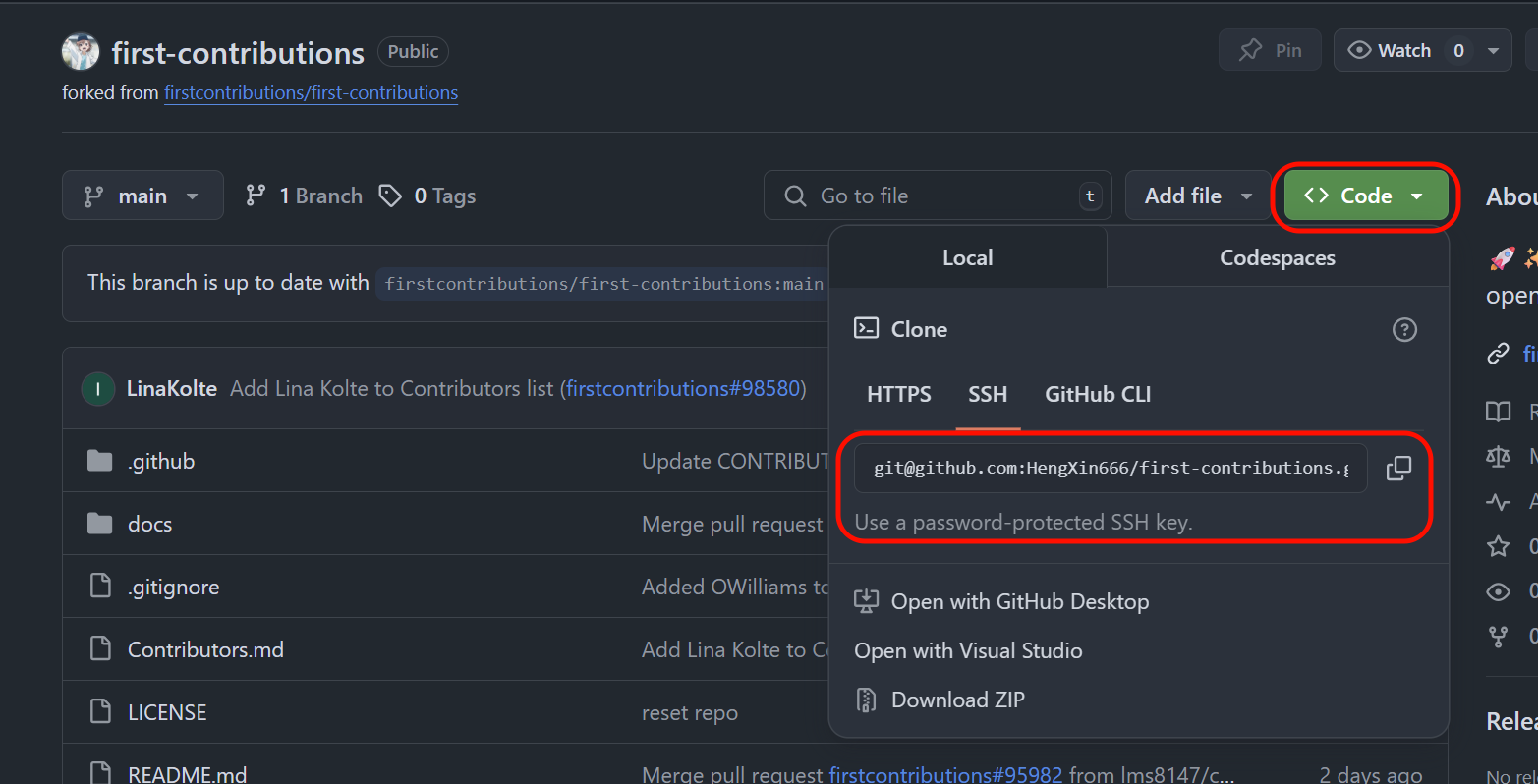Select the GitHub CLI clone tab
This screenshot has width=1538, height=784.
[1097, 395]
